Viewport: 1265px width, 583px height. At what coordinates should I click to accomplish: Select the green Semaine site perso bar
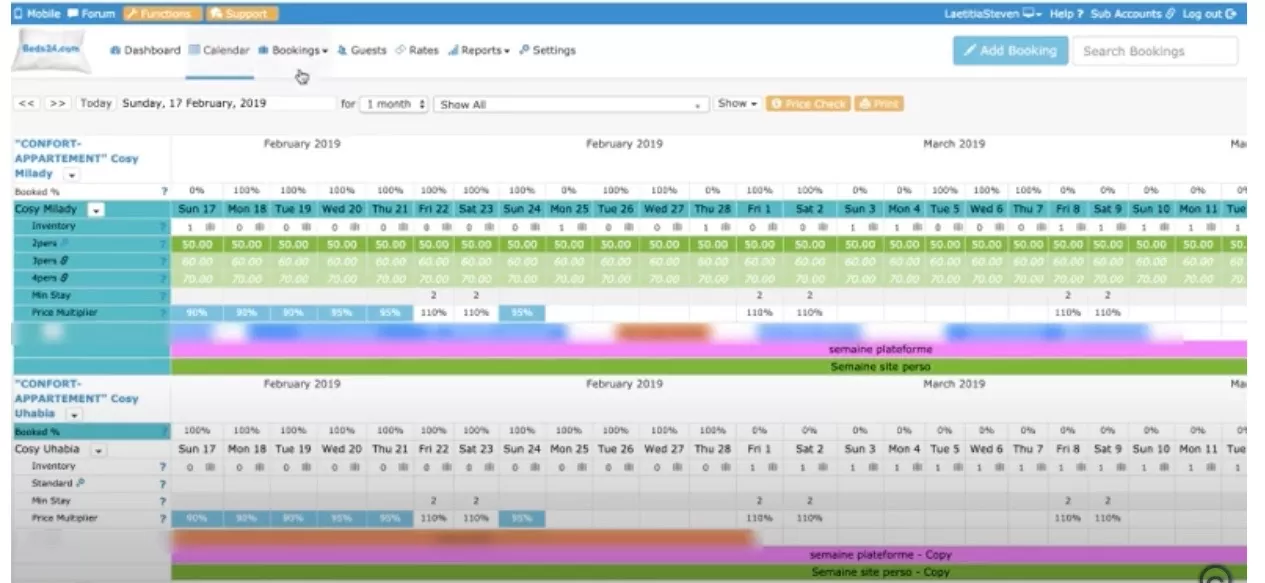point(709,367)
